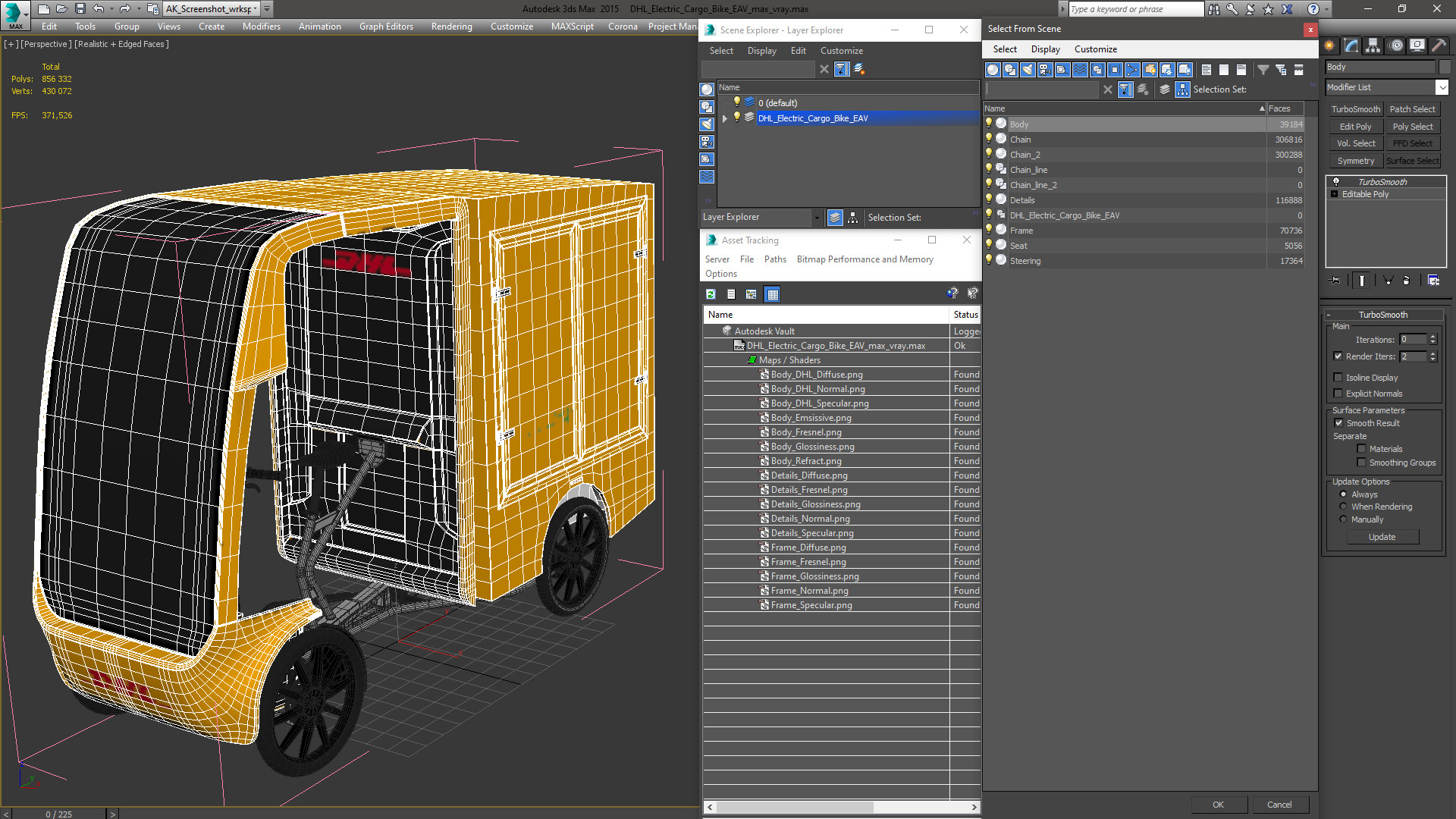The width and height of the screenshot is (1456, 819).
Task: Open the Modify command panel tab
Action: 1351,45
